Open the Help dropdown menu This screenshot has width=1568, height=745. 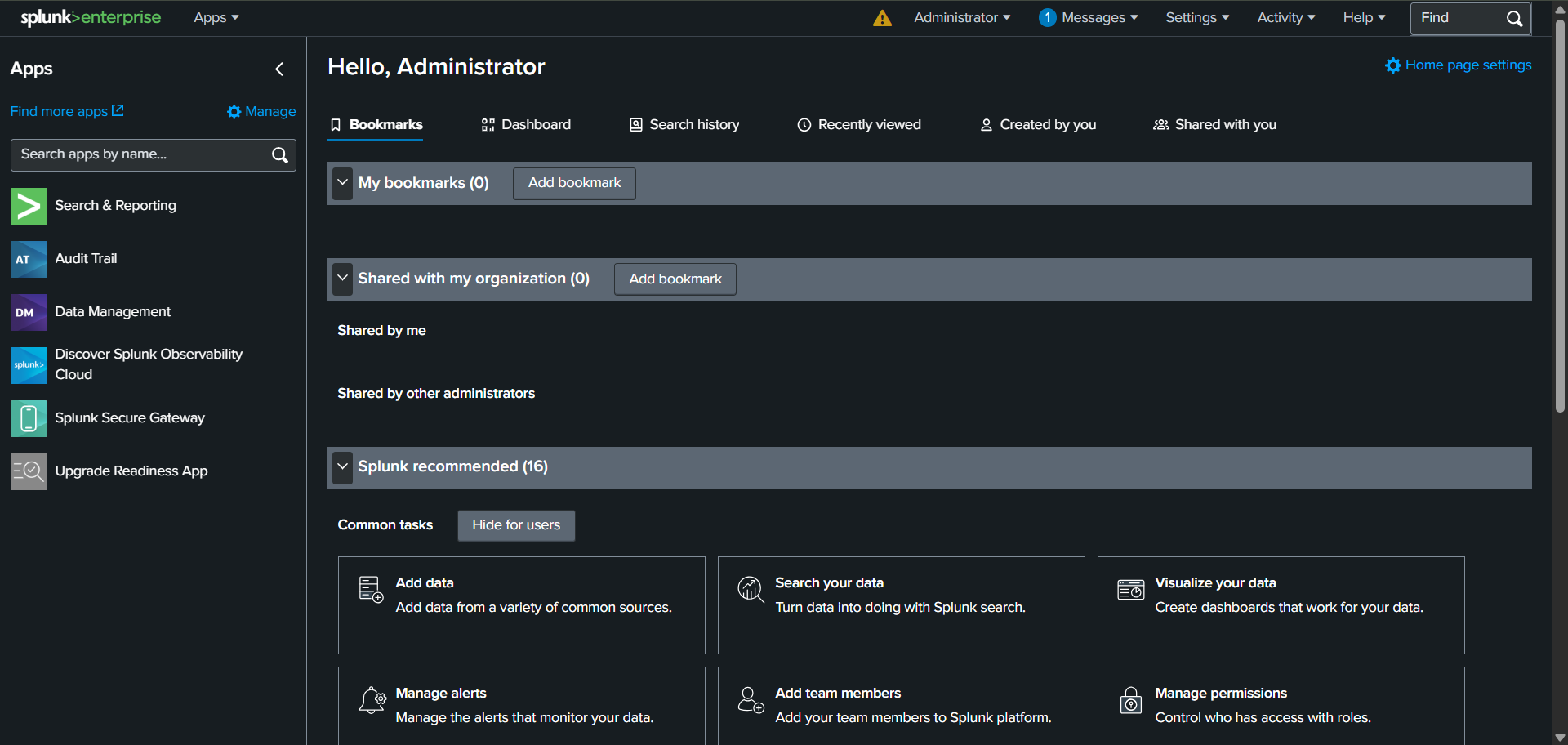[1364, 17]
